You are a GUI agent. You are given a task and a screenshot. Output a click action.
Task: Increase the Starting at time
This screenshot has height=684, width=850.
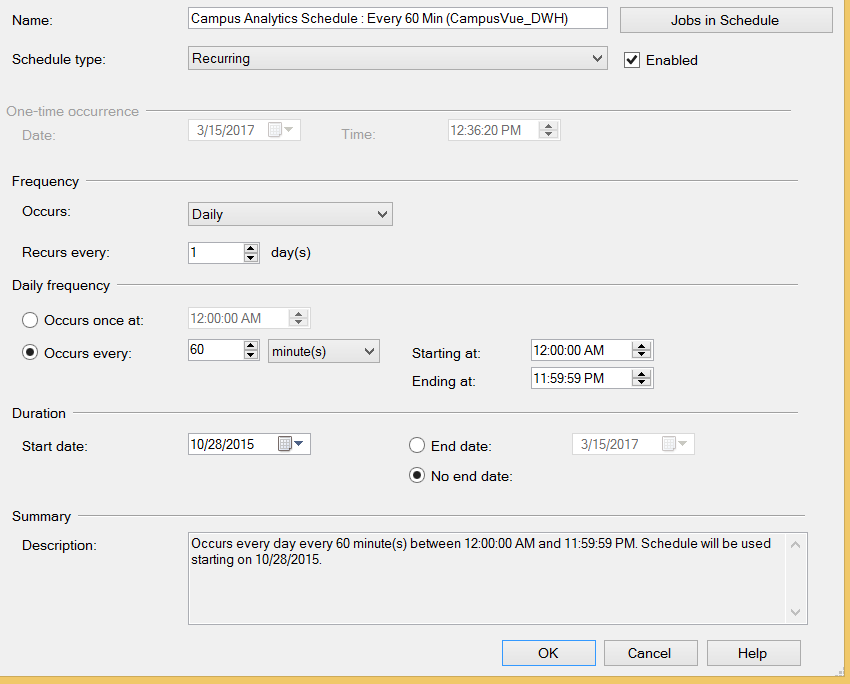pos(642,346)
